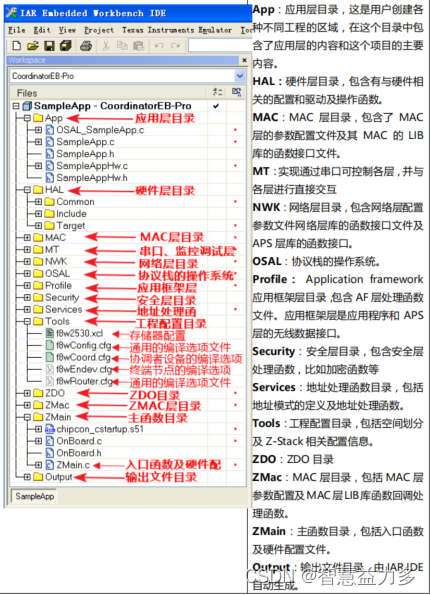
Task: Click the f8wConfig.cfg file icon
Action: 49,345
